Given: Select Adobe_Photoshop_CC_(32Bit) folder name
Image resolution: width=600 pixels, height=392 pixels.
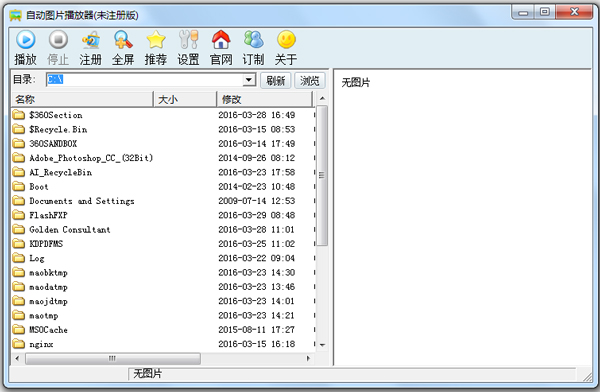Looking at the screenshot, I should [91, 158].
